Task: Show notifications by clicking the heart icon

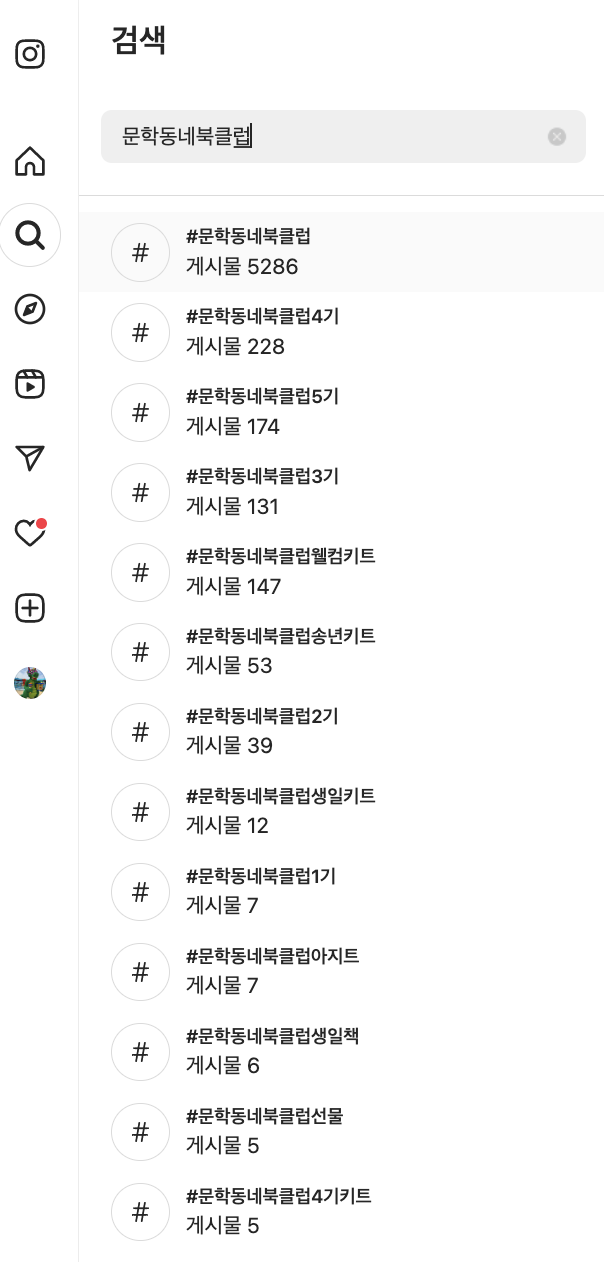Action: tap(30, 533)
